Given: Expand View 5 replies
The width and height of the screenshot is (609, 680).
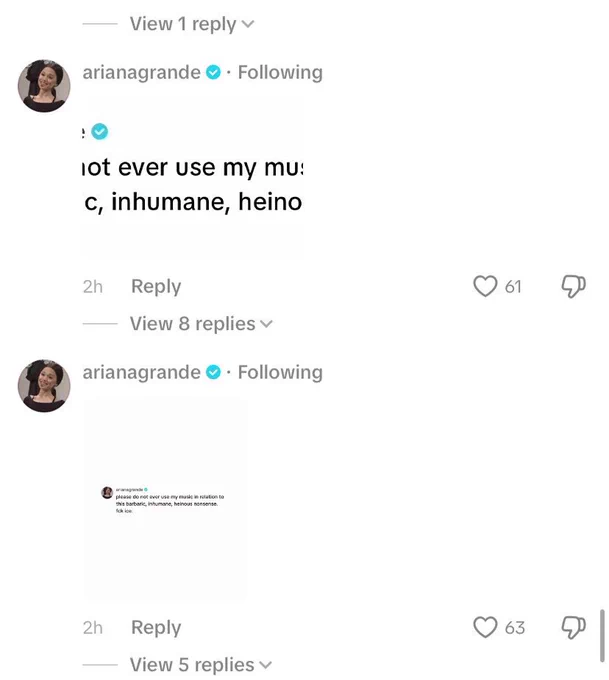Looking at the screenshot, I should 201,664.
